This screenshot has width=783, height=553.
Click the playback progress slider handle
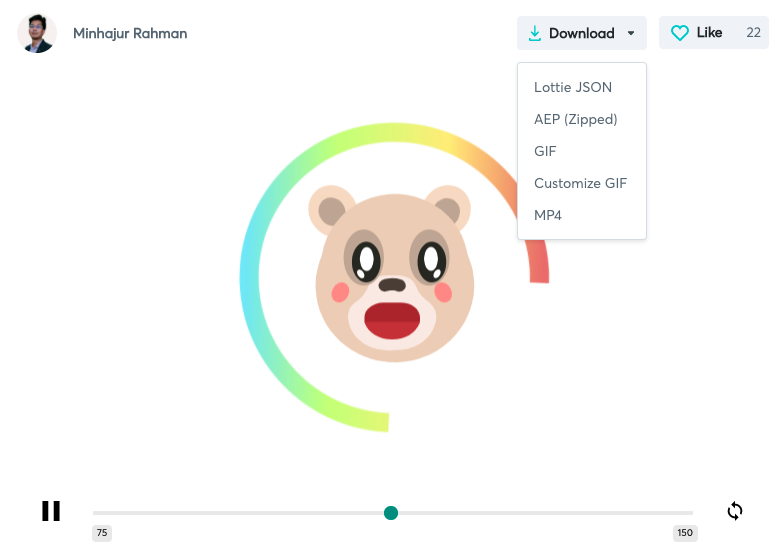391,513
